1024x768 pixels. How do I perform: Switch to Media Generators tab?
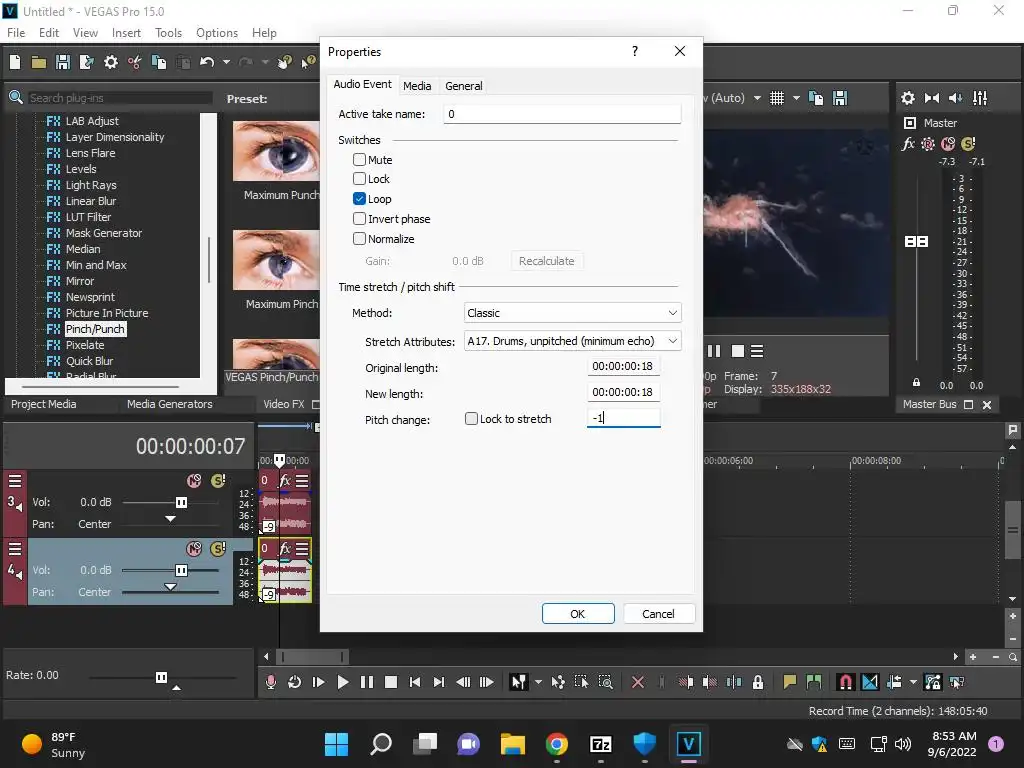170,404
